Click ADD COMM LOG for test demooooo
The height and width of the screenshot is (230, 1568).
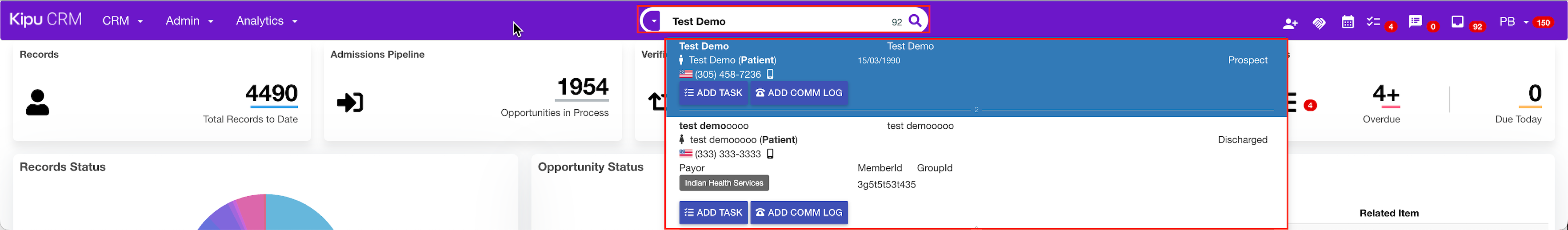click(799, 212)
